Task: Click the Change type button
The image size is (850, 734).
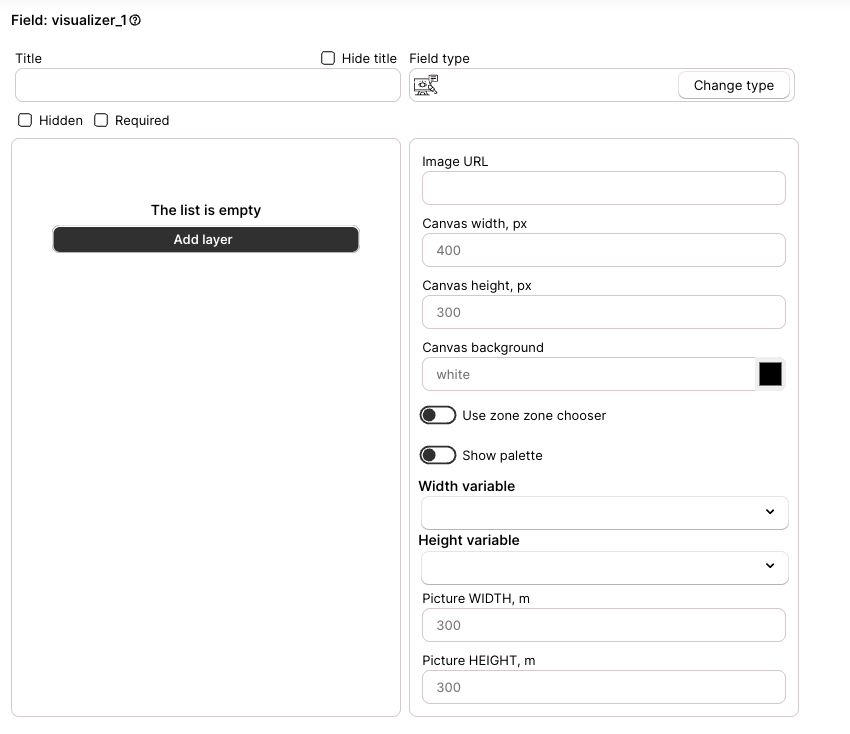Action: click(x=733, y=85)
